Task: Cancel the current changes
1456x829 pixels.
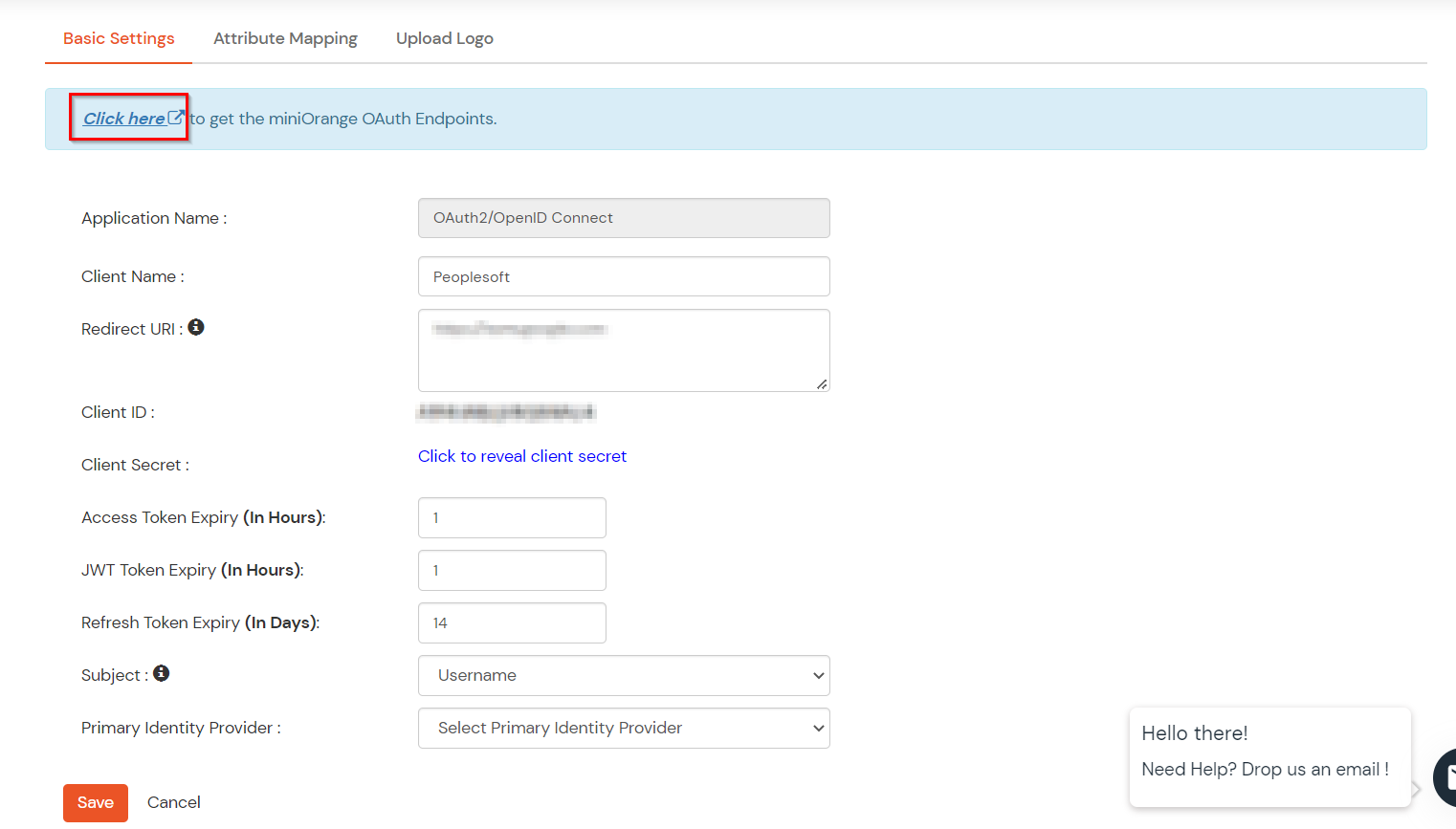Action: coord(173,802)
